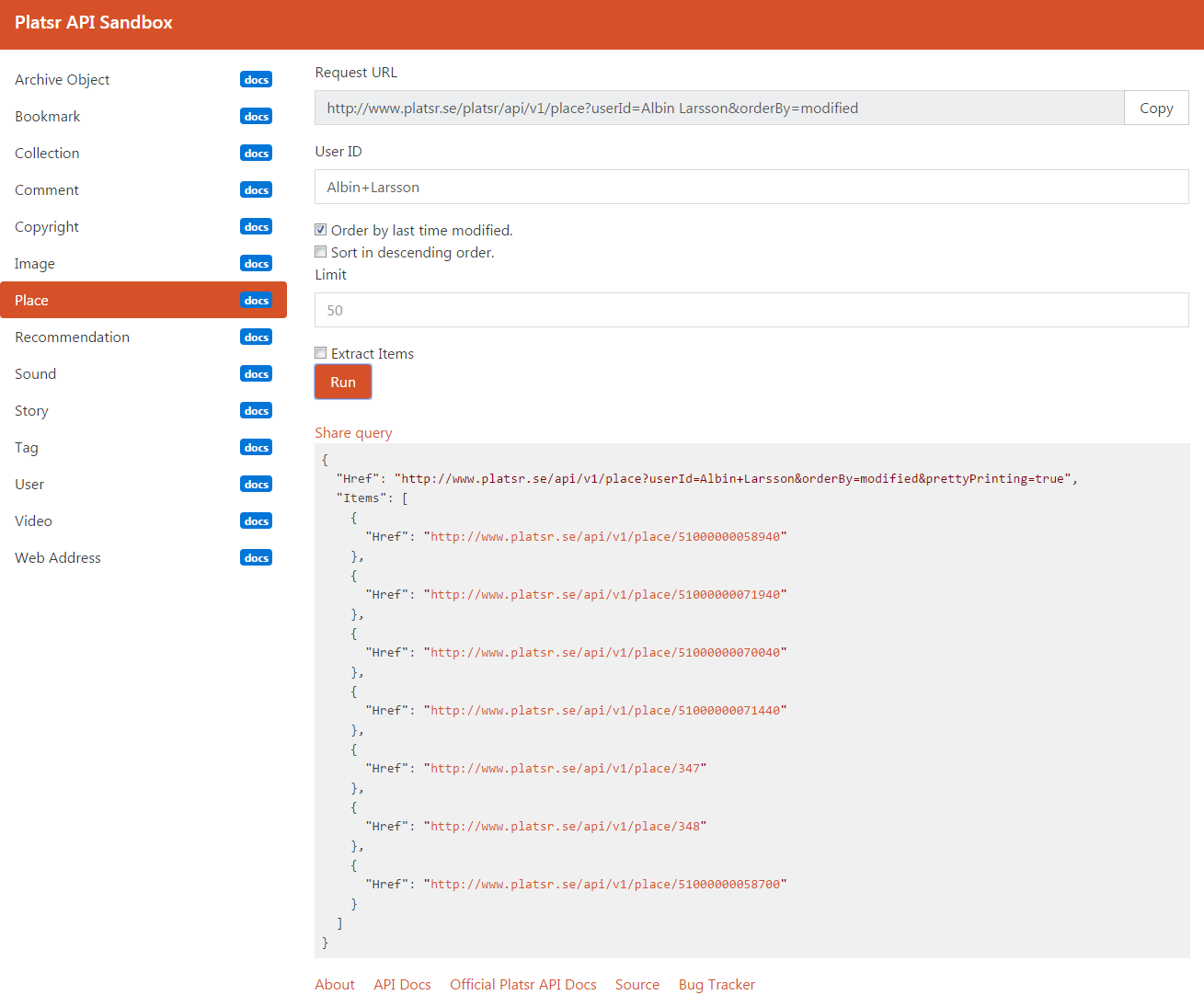Screen dimensions: 1204x995
Task: Open place 51000000058940 result link
Action: click(x=605, y=537)
